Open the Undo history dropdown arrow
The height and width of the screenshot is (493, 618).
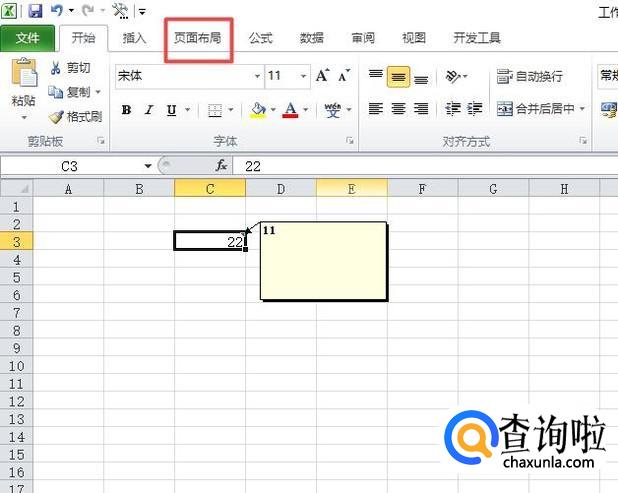[x=71, y=11]
